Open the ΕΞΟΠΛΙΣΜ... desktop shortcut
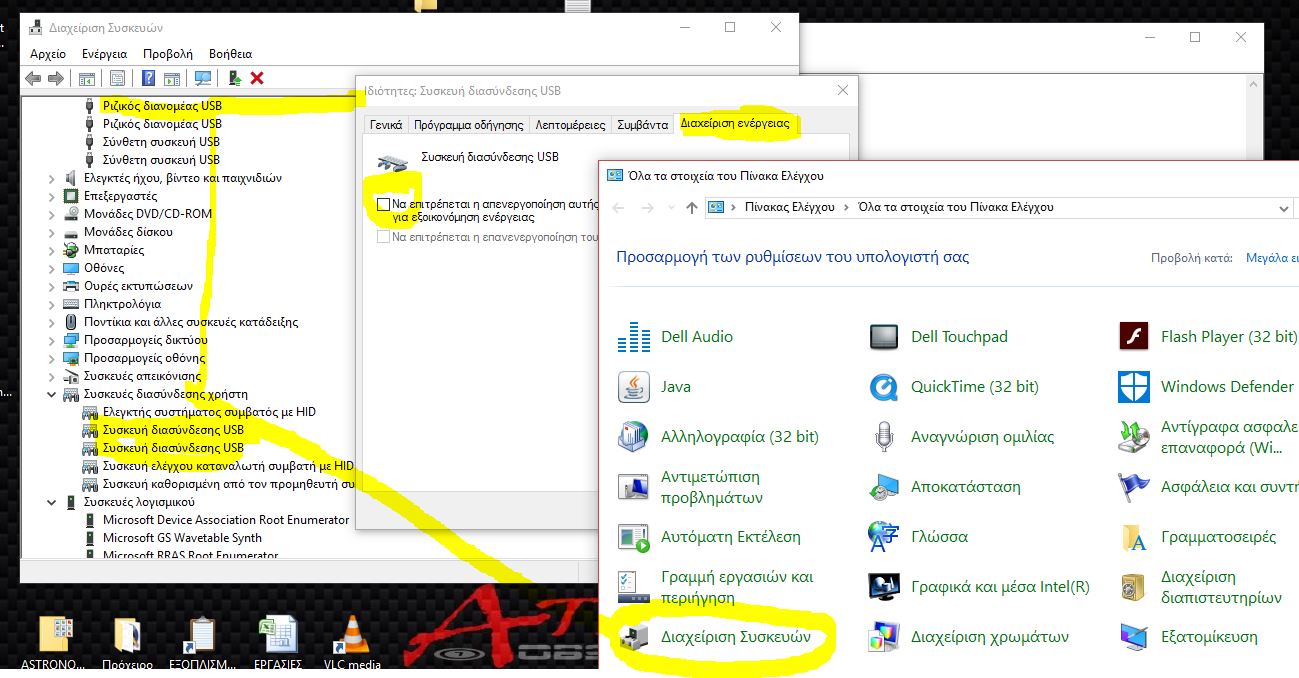This screenshot has width=1299, height=678. click(202, 641)
